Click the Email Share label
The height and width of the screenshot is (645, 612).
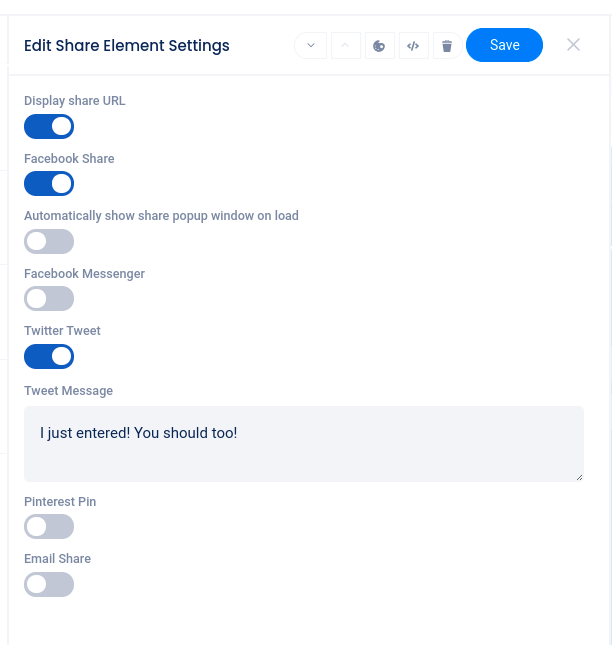pyautogui.click(x=57, y=559)
